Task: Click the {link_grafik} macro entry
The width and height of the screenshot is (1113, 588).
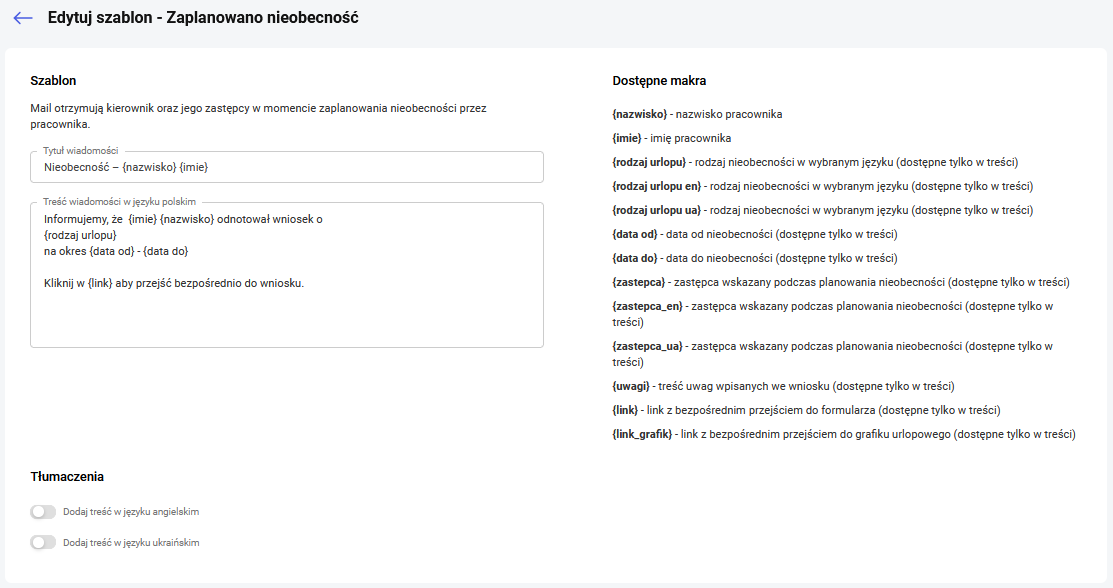Action: pyautogui.click(x=642, y=435)
